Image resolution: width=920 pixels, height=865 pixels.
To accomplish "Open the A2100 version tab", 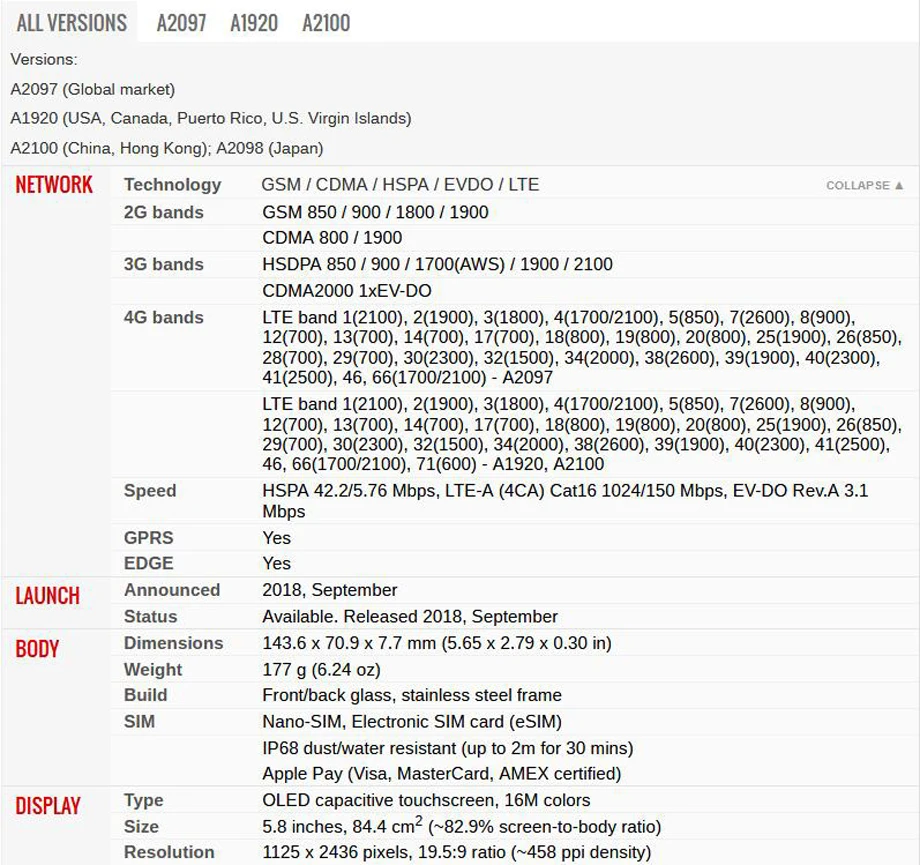I will pyautogui.click(x=326, y=23).
